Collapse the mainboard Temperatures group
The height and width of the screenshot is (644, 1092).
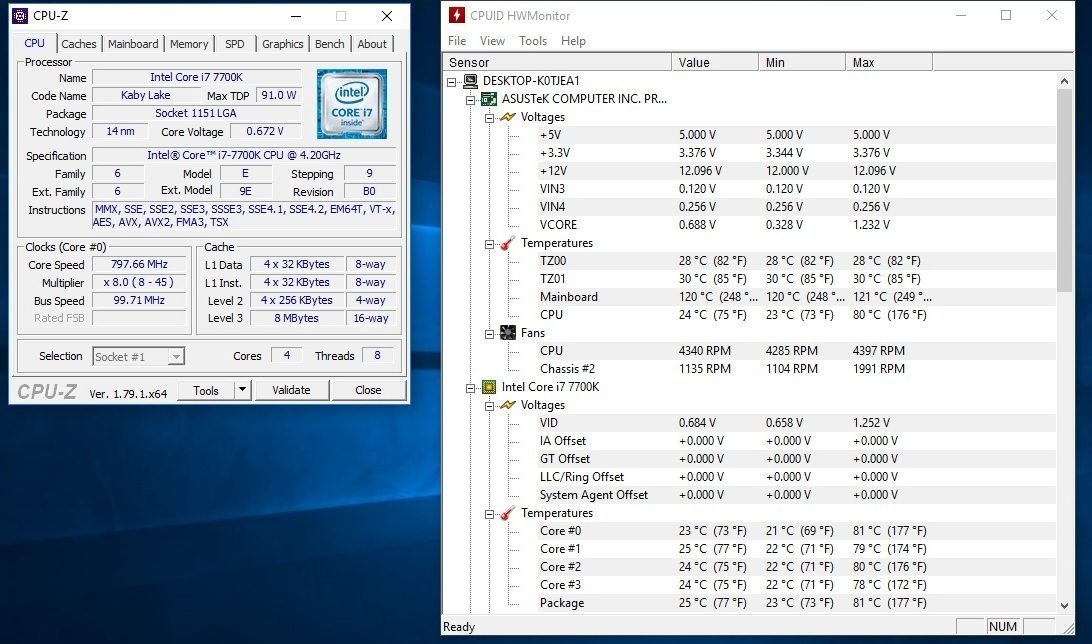click(x=490, y=244)
